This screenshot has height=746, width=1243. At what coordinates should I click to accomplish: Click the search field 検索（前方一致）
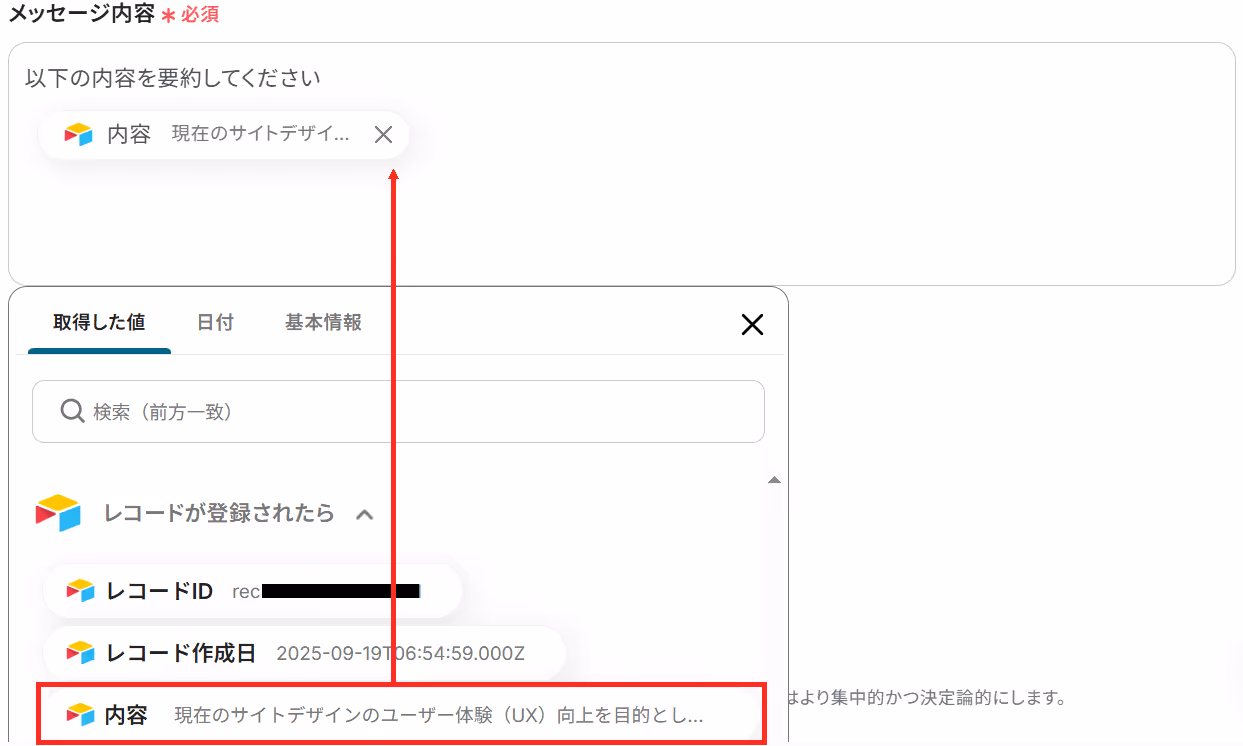click(398, 411)
